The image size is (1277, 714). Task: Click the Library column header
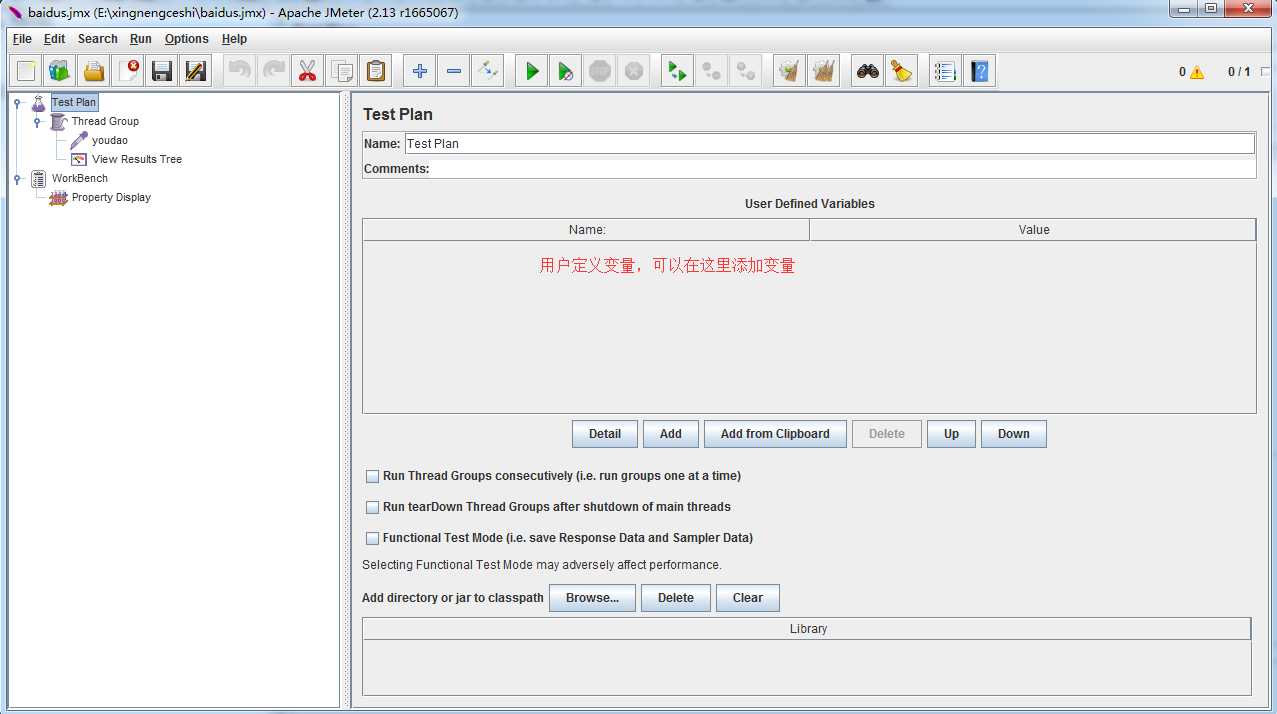coord(807,629)
